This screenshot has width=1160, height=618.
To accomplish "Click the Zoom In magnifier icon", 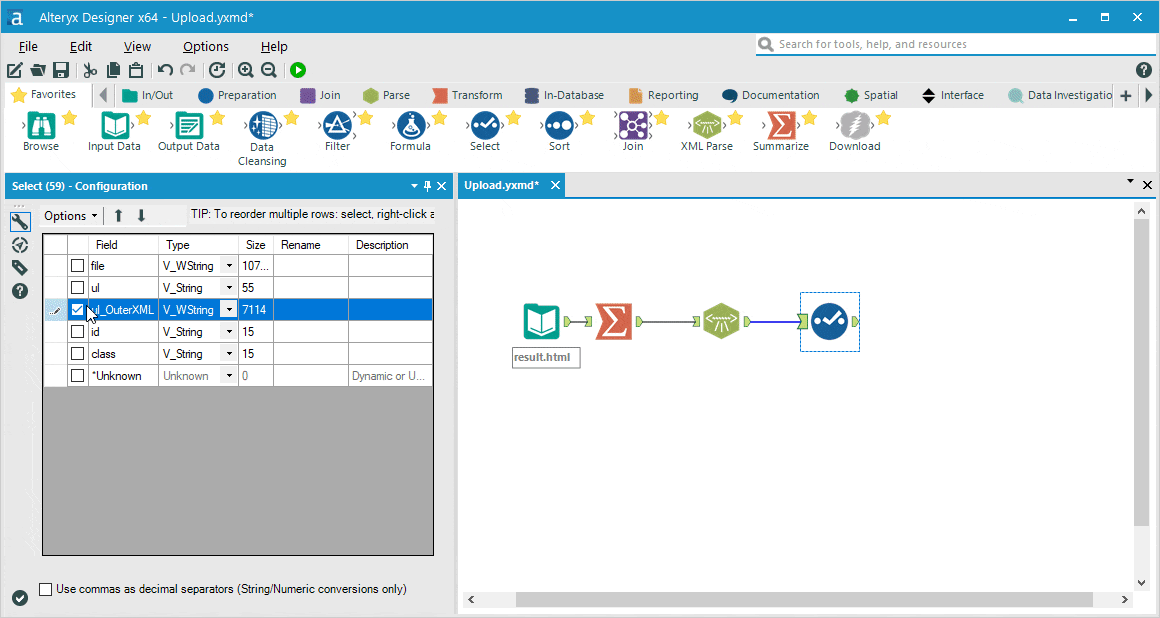I will tap(246, 70).
